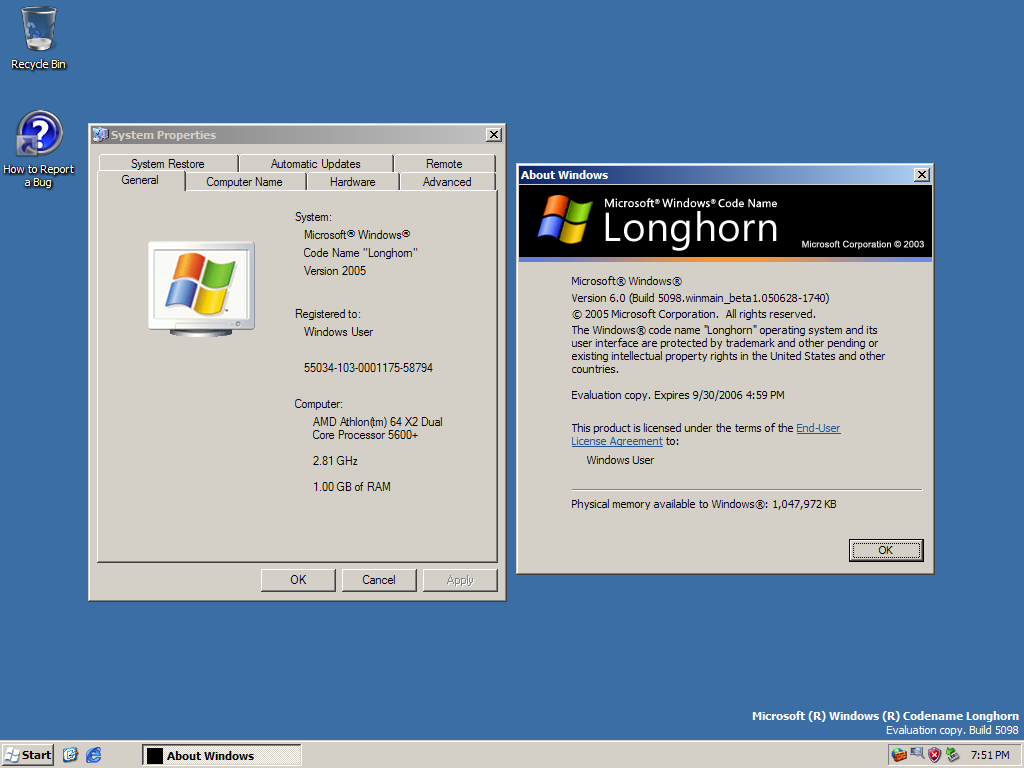Switch to the Remote tab
Viewport: 1024px width, 768px height.
pos(444,163)
